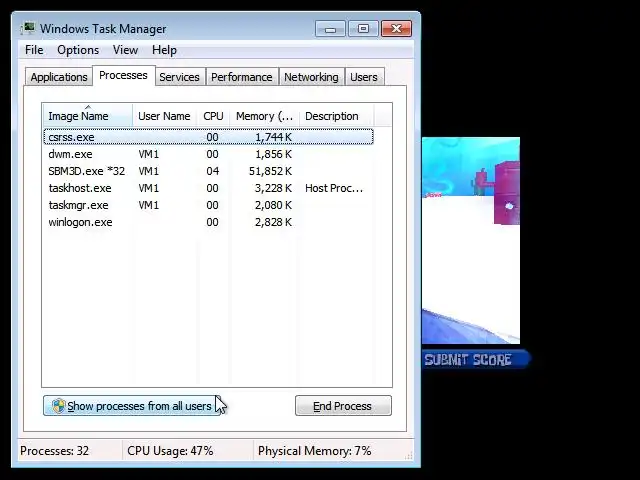The image size is (640, 480).
Task: Maximize the Task Manager window
Action: [363, 29]
